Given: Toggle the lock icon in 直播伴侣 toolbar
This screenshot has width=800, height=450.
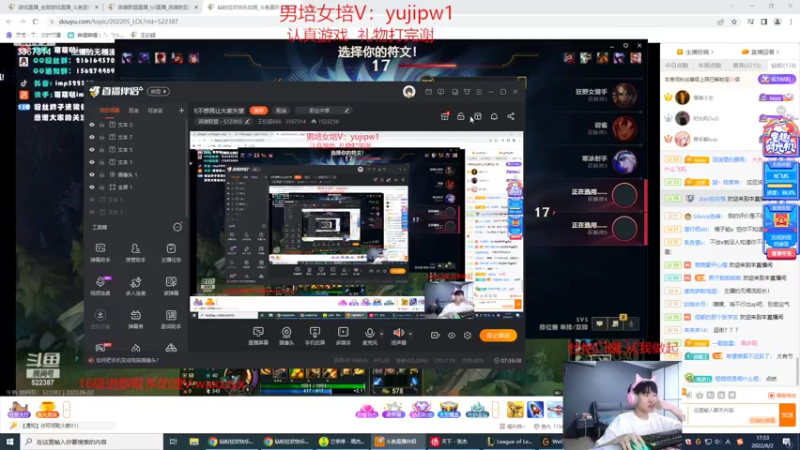Looking at the screenshot, I should pyautogui.click(x=461, y=116).
